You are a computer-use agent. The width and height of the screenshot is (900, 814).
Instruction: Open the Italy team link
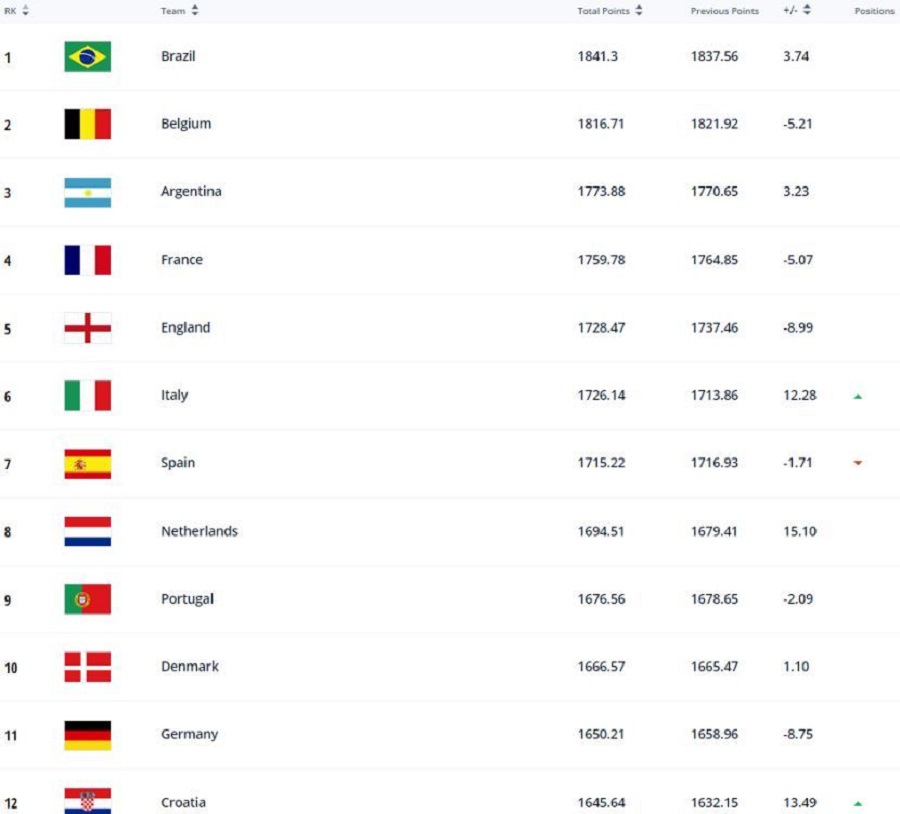(174, 396)
